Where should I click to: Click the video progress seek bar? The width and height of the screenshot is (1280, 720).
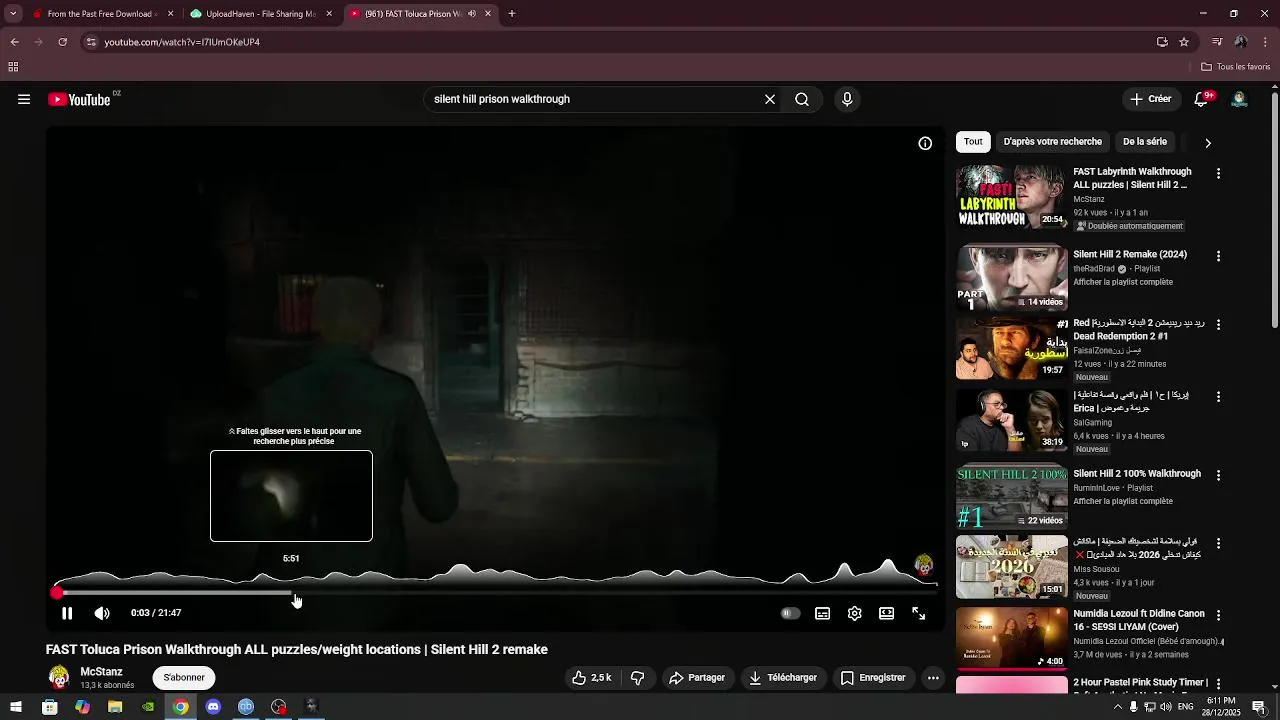tap(495, 593)
